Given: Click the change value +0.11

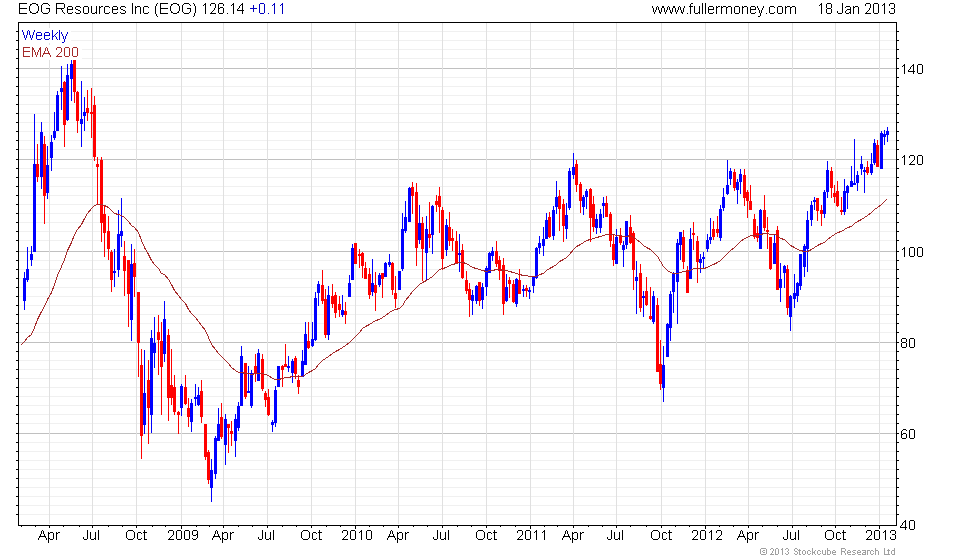Looking at the screenshot, I should point(267,9).
